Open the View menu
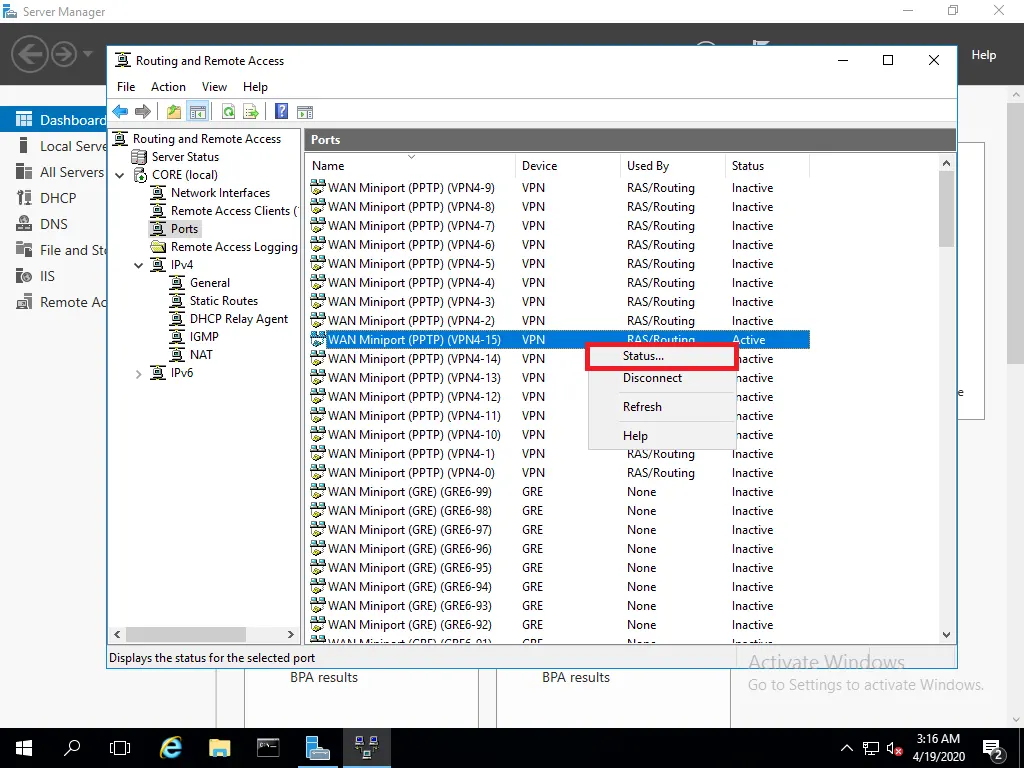 (x=214, y=87)
